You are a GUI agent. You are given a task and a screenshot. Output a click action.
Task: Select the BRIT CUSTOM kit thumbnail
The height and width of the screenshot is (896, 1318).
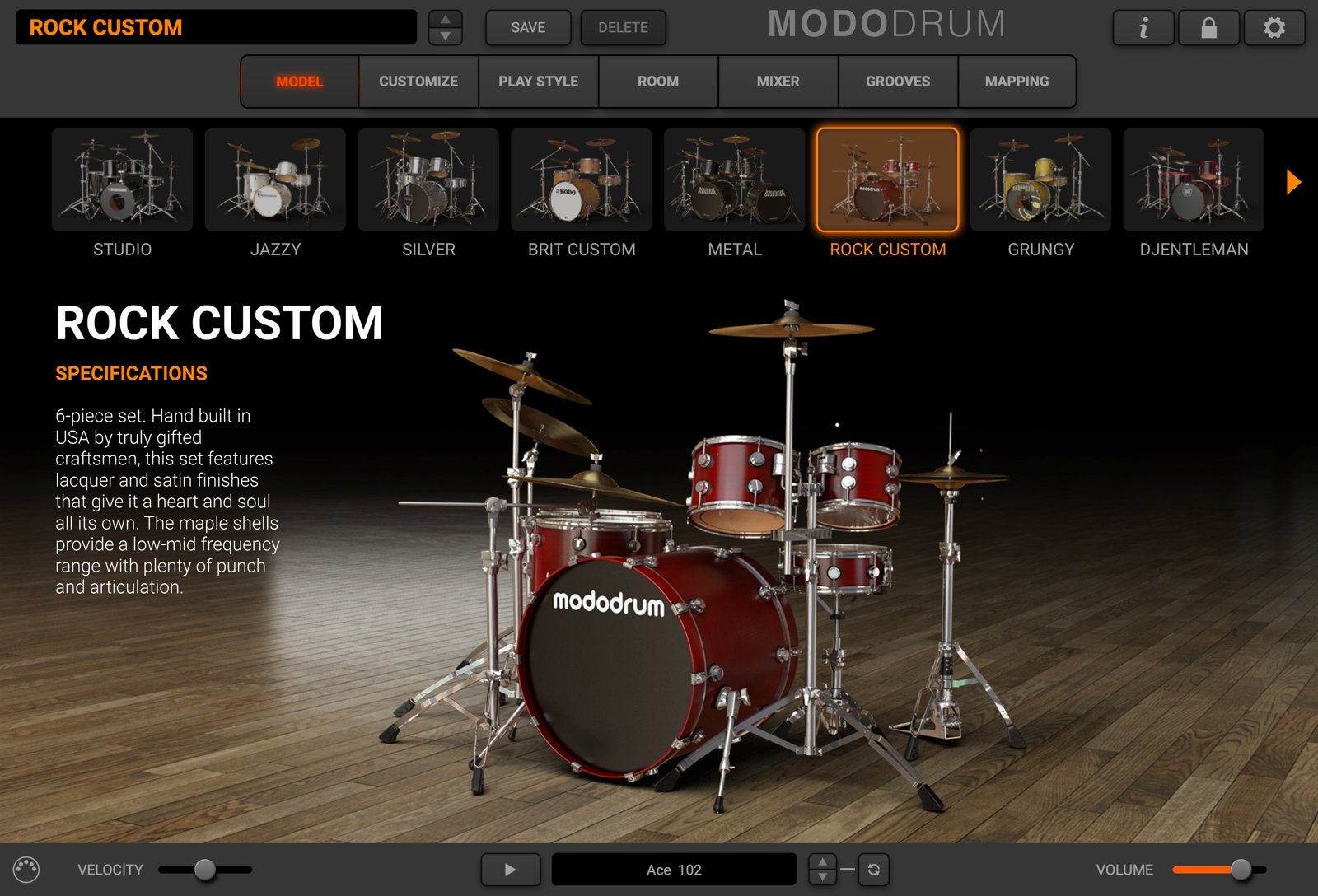click(x=582, y=180)
